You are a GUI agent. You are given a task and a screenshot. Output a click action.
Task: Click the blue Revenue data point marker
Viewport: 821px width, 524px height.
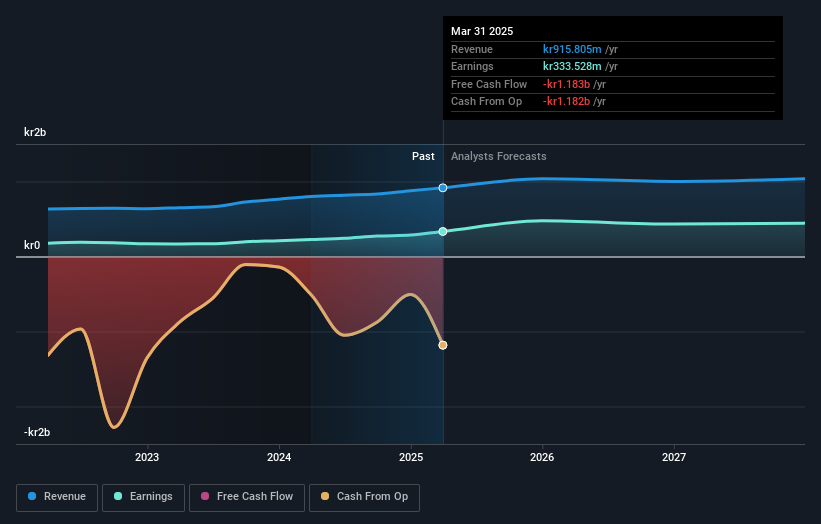pos(443,188)
